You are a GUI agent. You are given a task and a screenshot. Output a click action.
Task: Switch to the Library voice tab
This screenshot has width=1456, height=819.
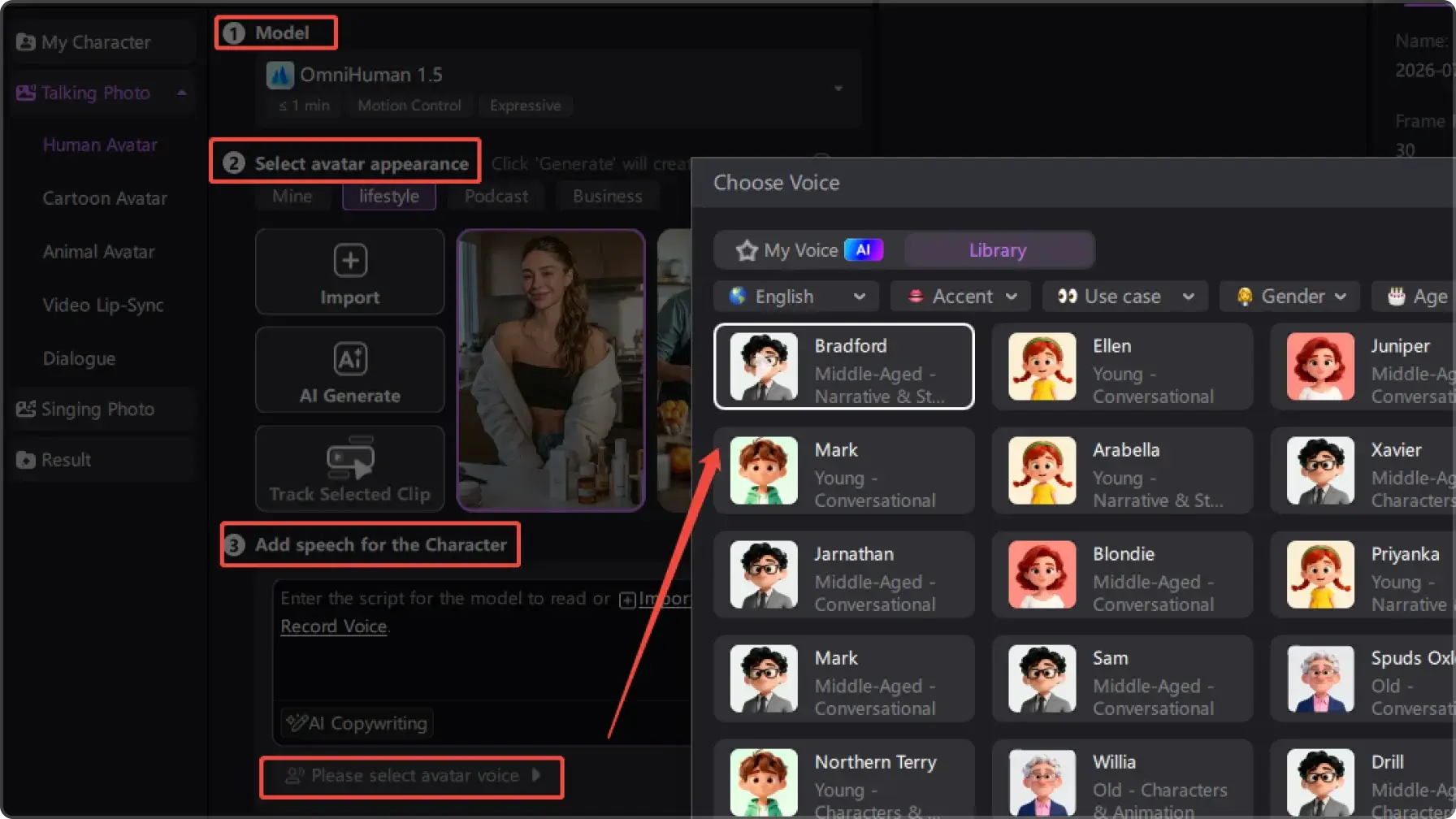[998, 250]
